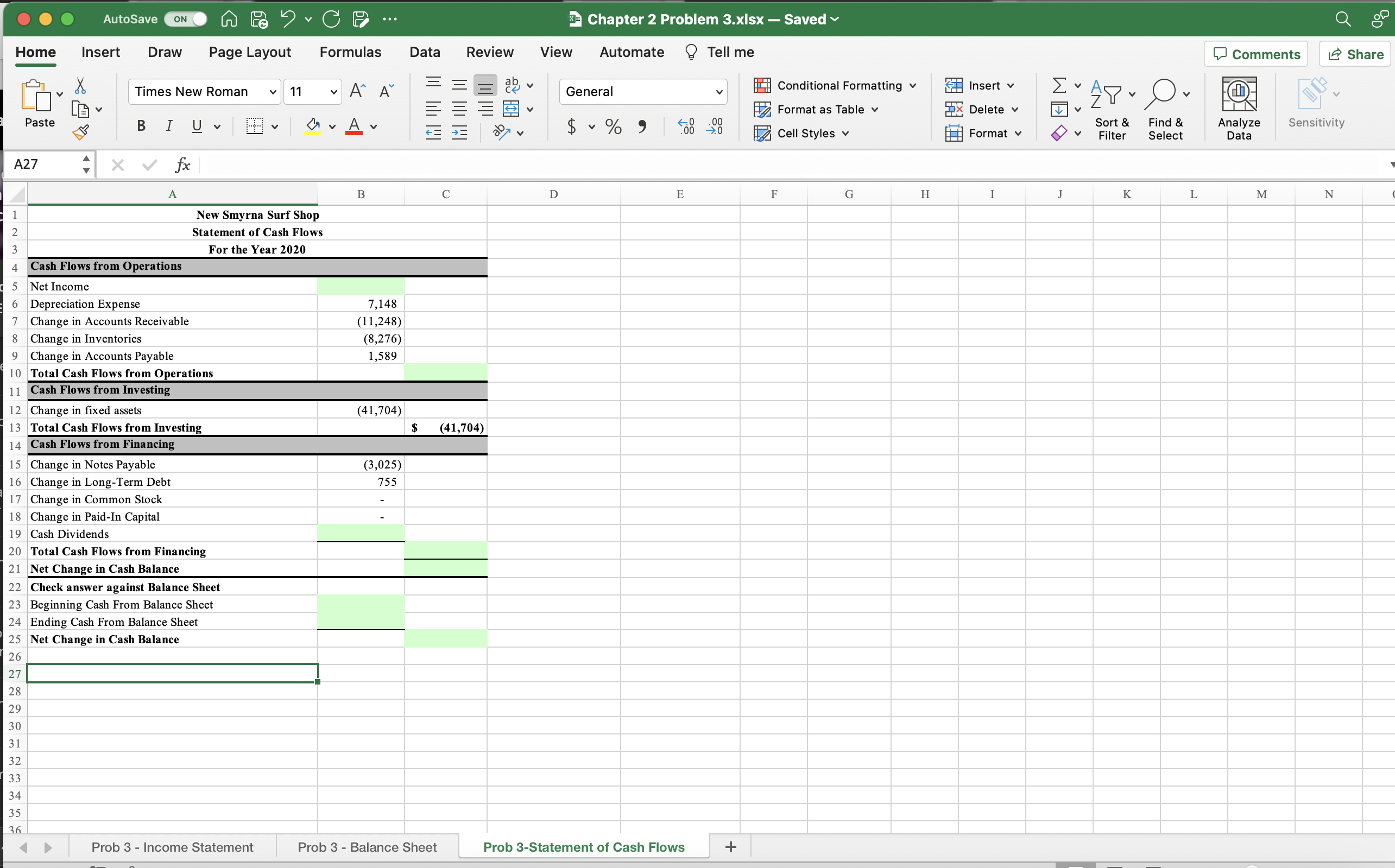
Task: Open the font name dropdown
Action: [272, 91]
